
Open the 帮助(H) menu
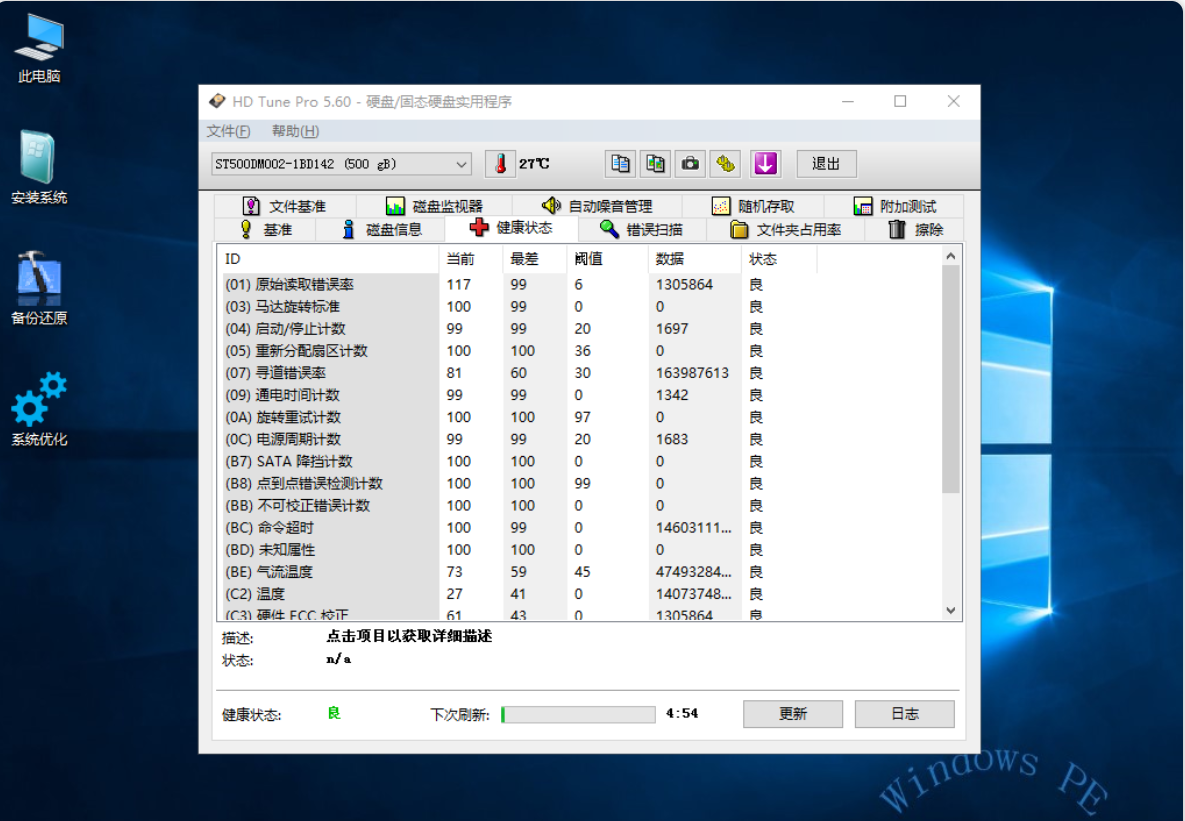[x=295, y=131]
